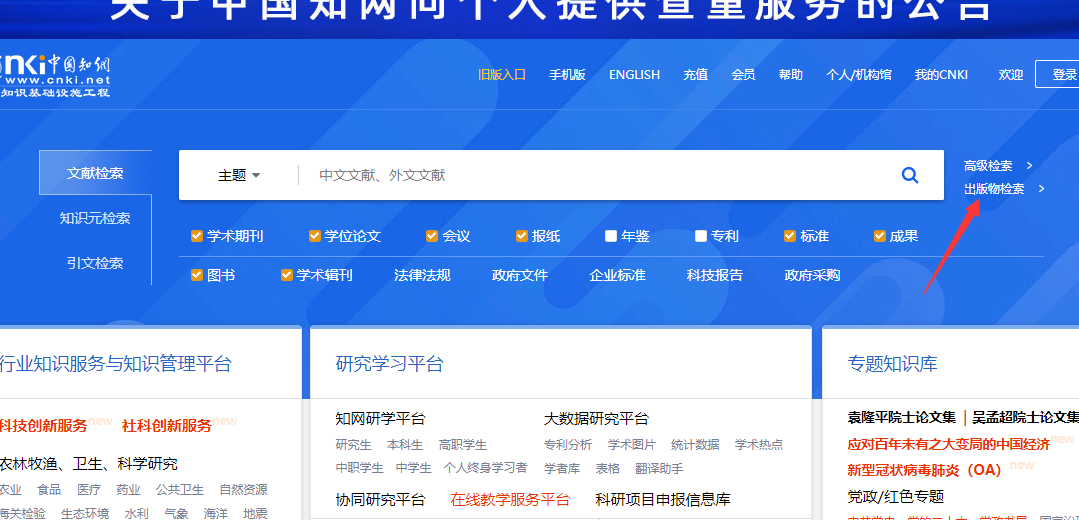
Task: Switch to 引文检索 tab
Action: tap(95, 263)
